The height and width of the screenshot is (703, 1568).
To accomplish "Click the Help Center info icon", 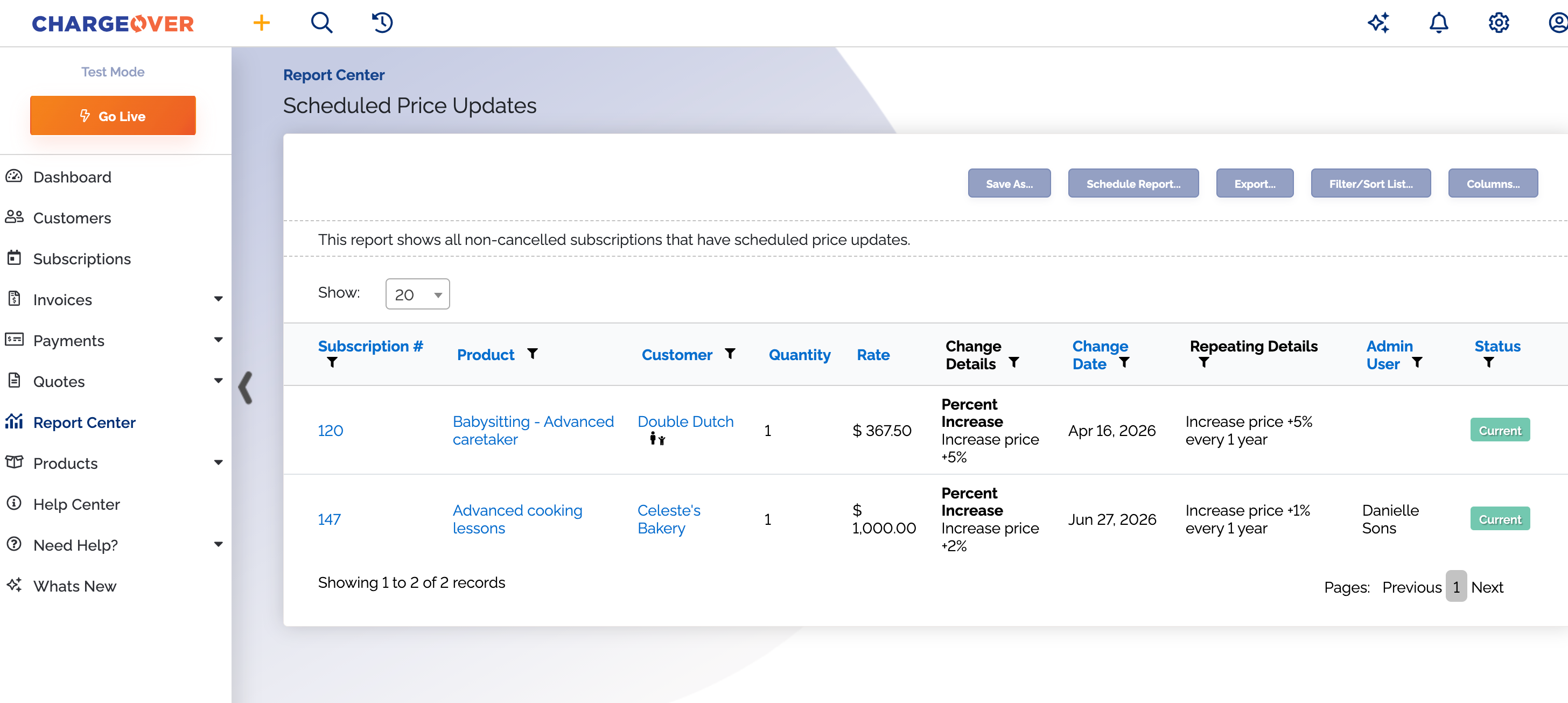I will tap(14, 503).
